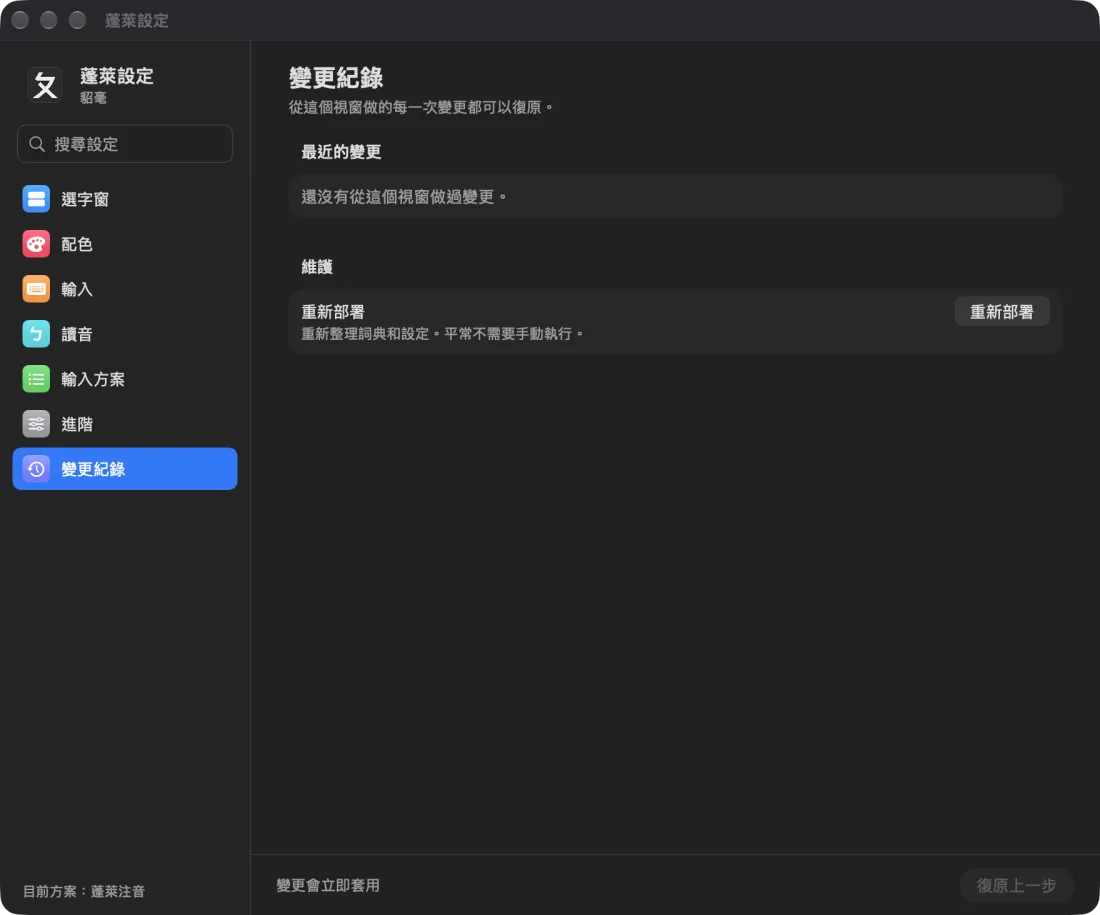Viewport: 1100px width, 915px height.
Task: Select the 輸入 keyboard icon
Action: (x=36, y=289)
